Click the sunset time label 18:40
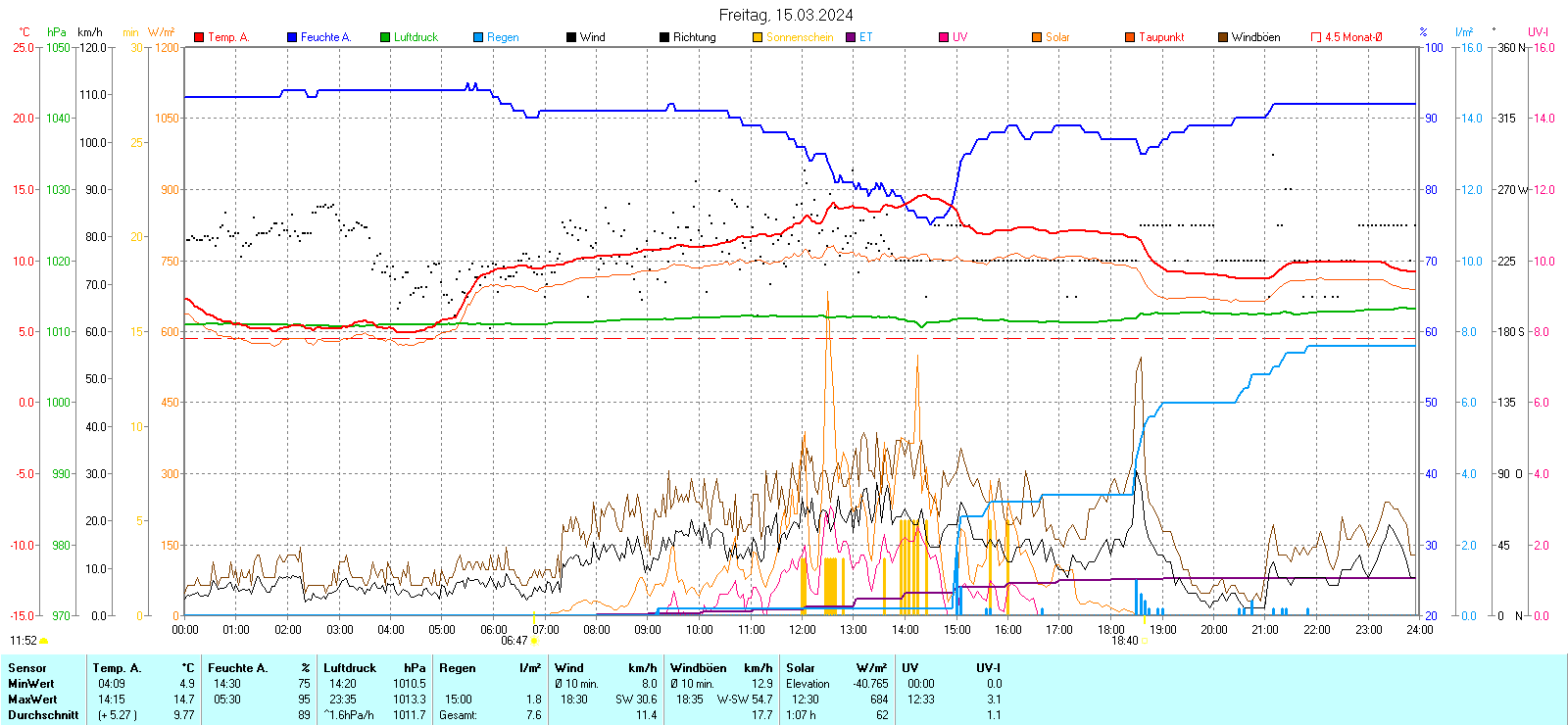This screenshot has width=1568, height=725. tap(1124, 641)
